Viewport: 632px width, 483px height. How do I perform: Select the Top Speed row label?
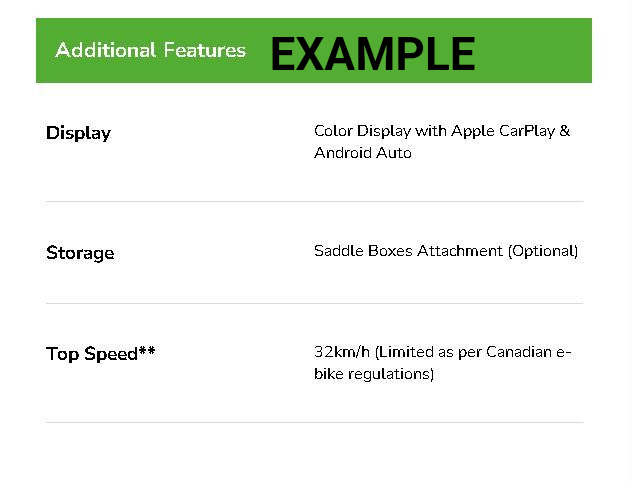click(x=91, y=354)
